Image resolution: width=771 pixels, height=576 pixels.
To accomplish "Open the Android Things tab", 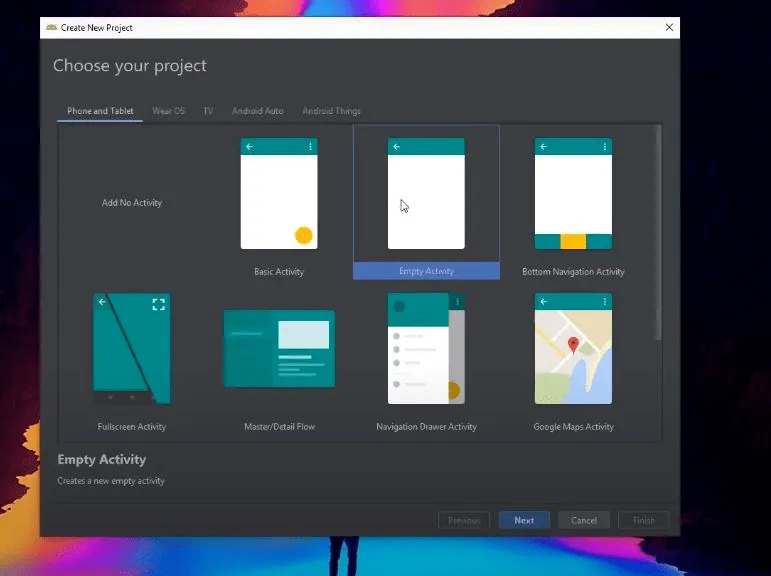I will [x=331, y=111].
